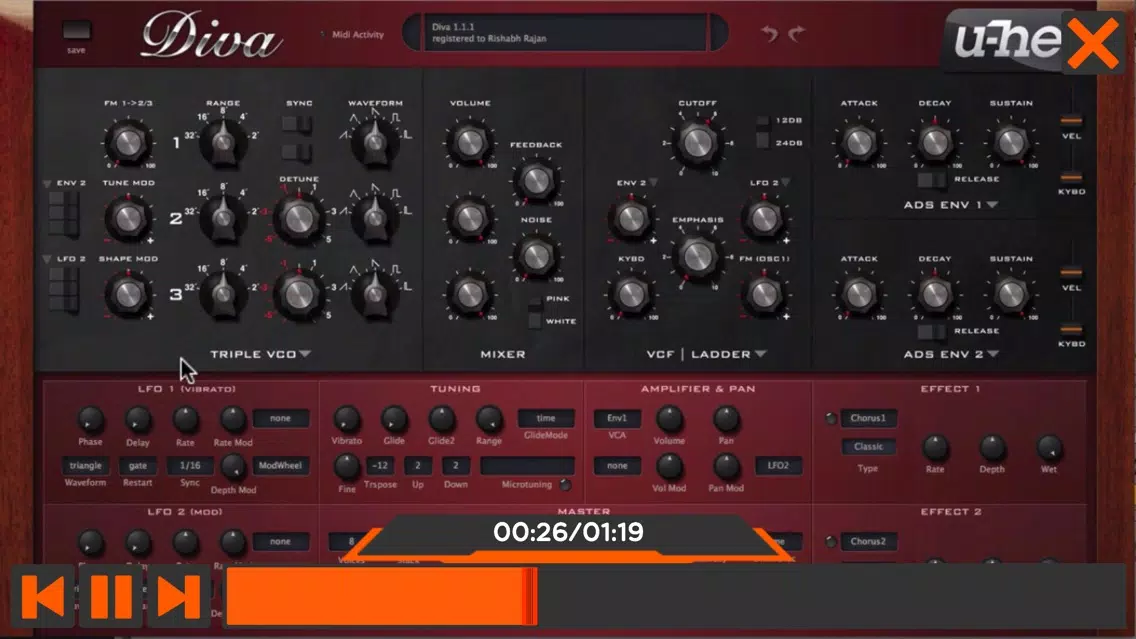Toggle Effect 1 power LED
Viewport: 1136px width, 639px height.
pos(830,418)
